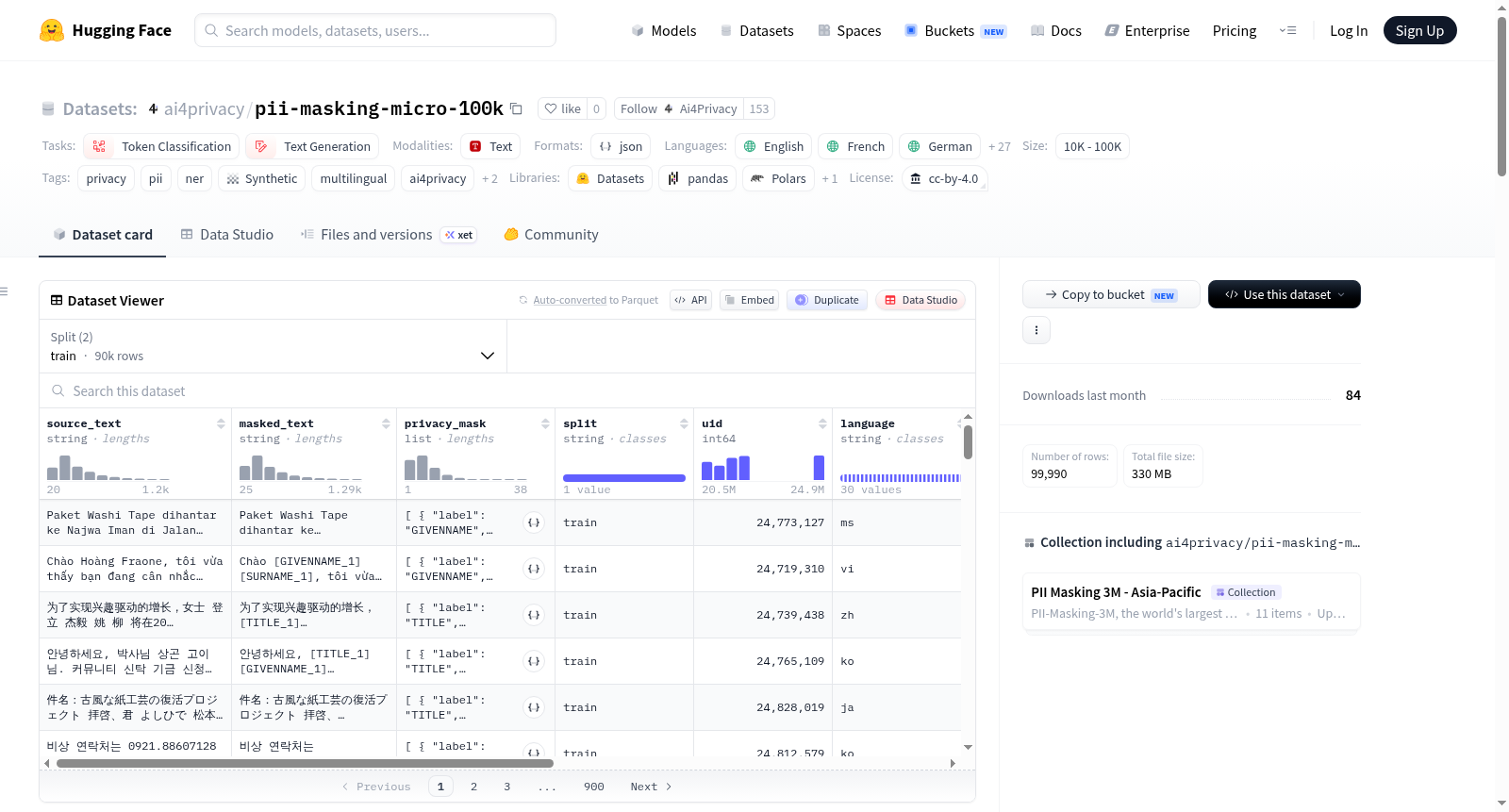Screen dimensions: 1509x812
Task: Open the navigation more-options menu icon
Action: [1287, 30]
